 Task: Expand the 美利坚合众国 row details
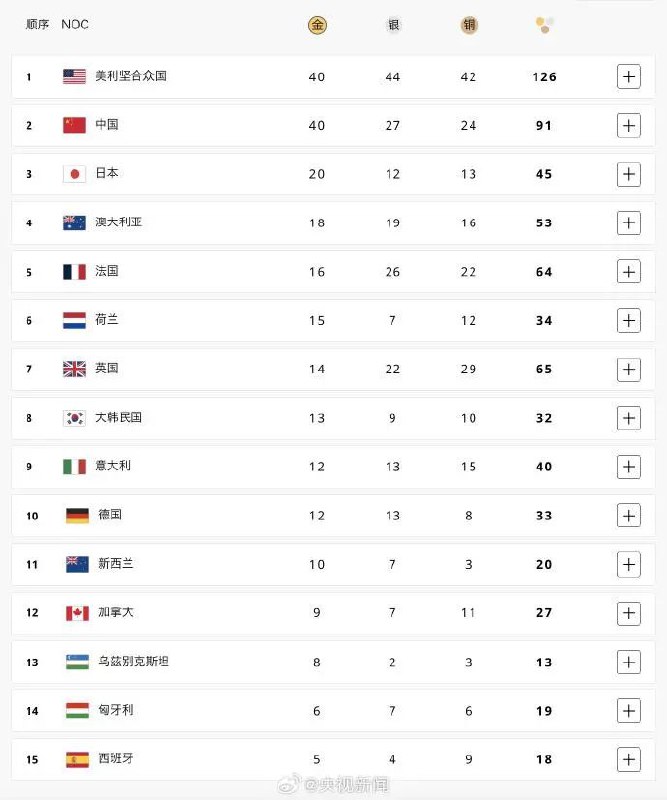pyautogui.click(x=628, y=76)
